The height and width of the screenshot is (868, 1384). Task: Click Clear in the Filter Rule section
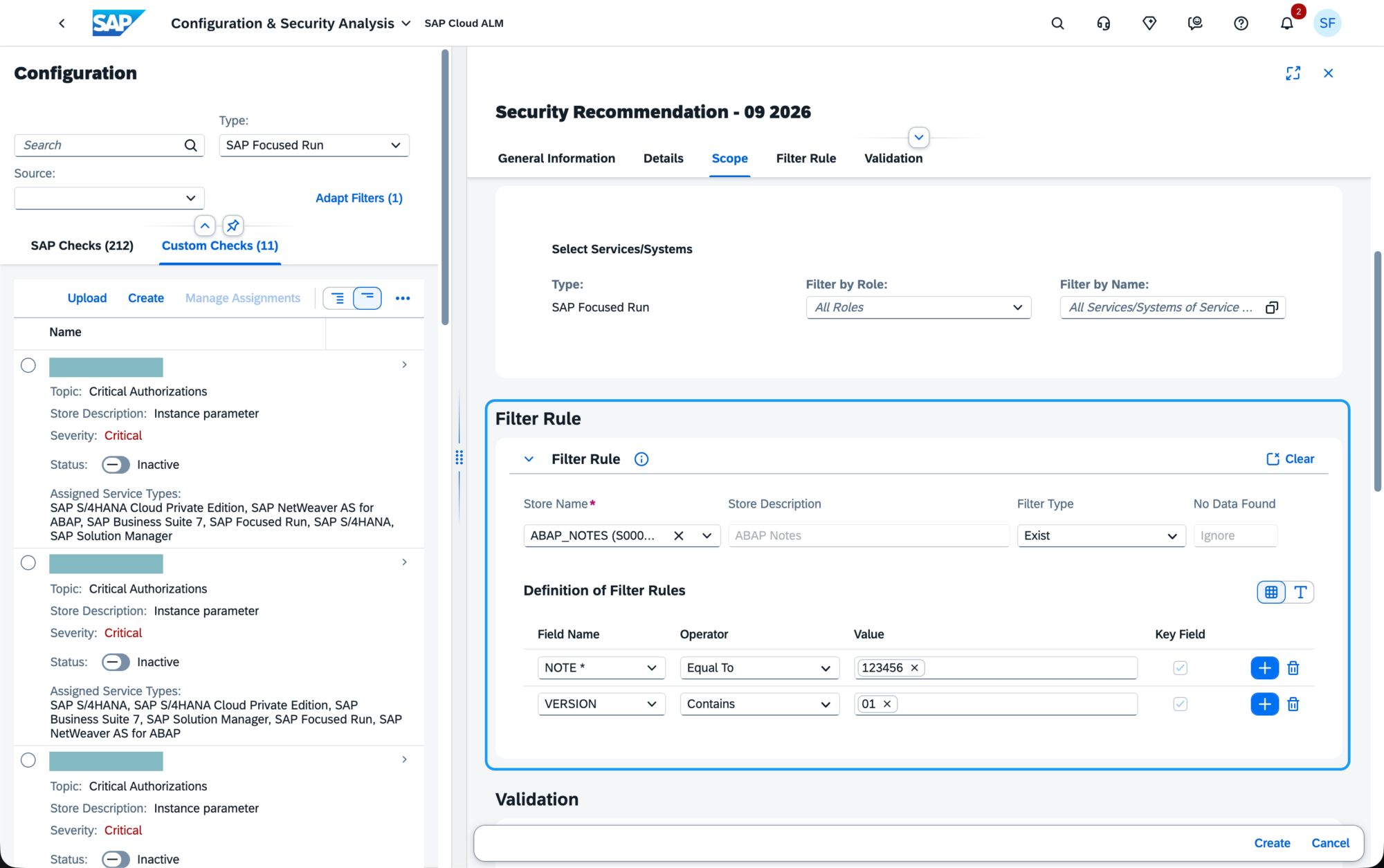tap(1290, 459)
